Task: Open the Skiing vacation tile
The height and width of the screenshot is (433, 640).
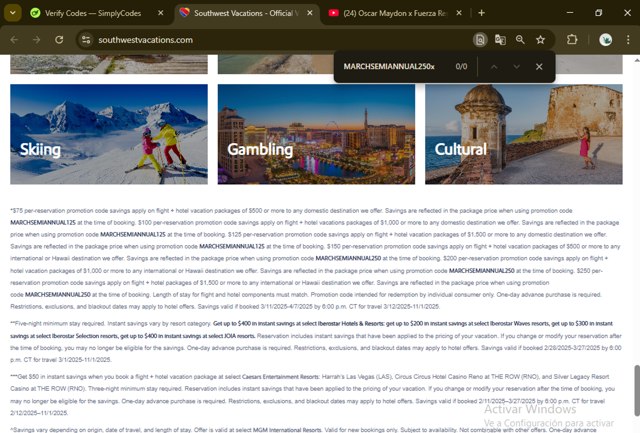Action: click(109, 134)
